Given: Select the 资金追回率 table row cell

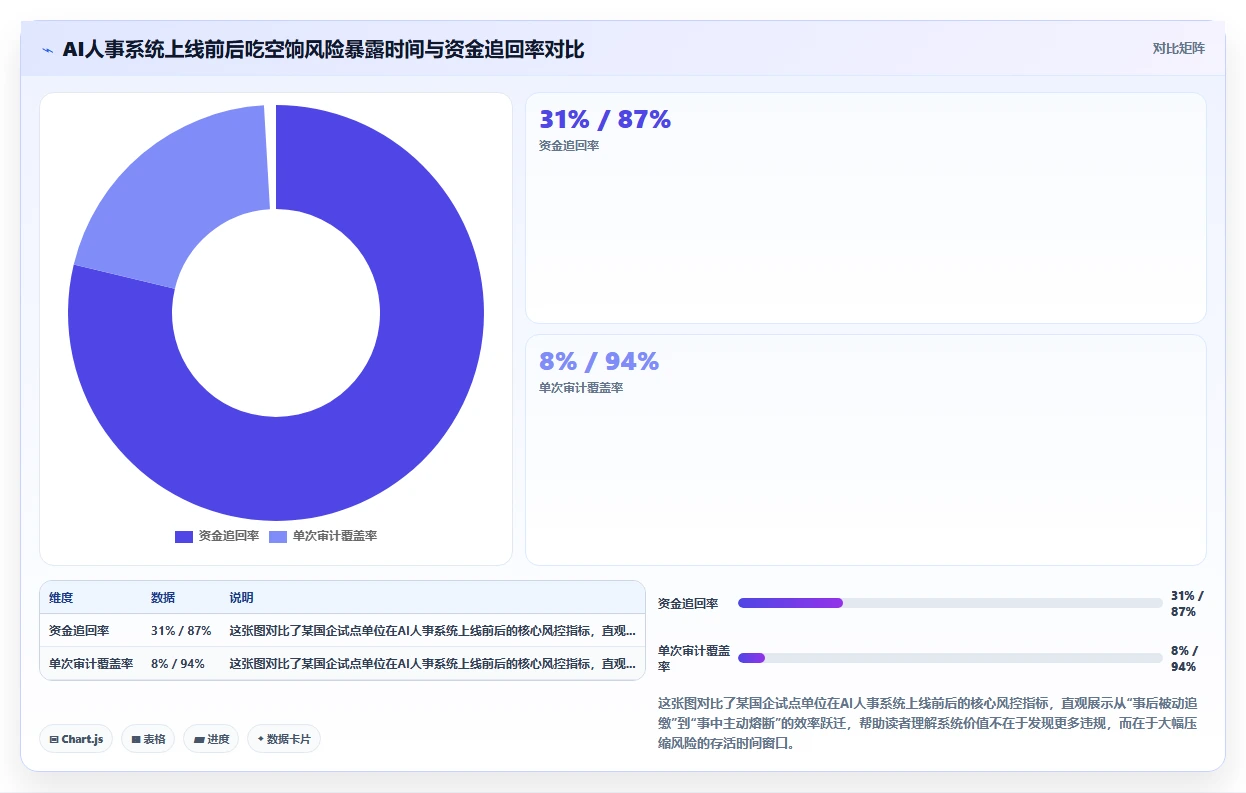Looking at the screenshot, I should (79, 631).
